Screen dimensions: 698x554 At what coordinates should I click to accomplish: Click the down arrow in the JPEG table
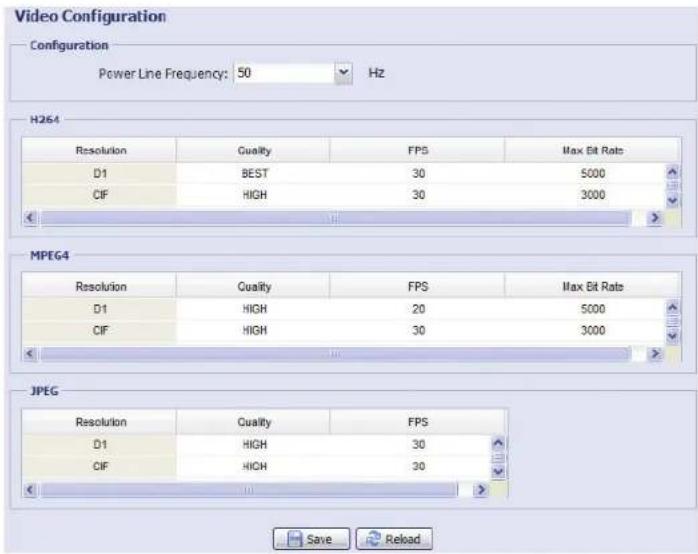click(x=498, y=472)
